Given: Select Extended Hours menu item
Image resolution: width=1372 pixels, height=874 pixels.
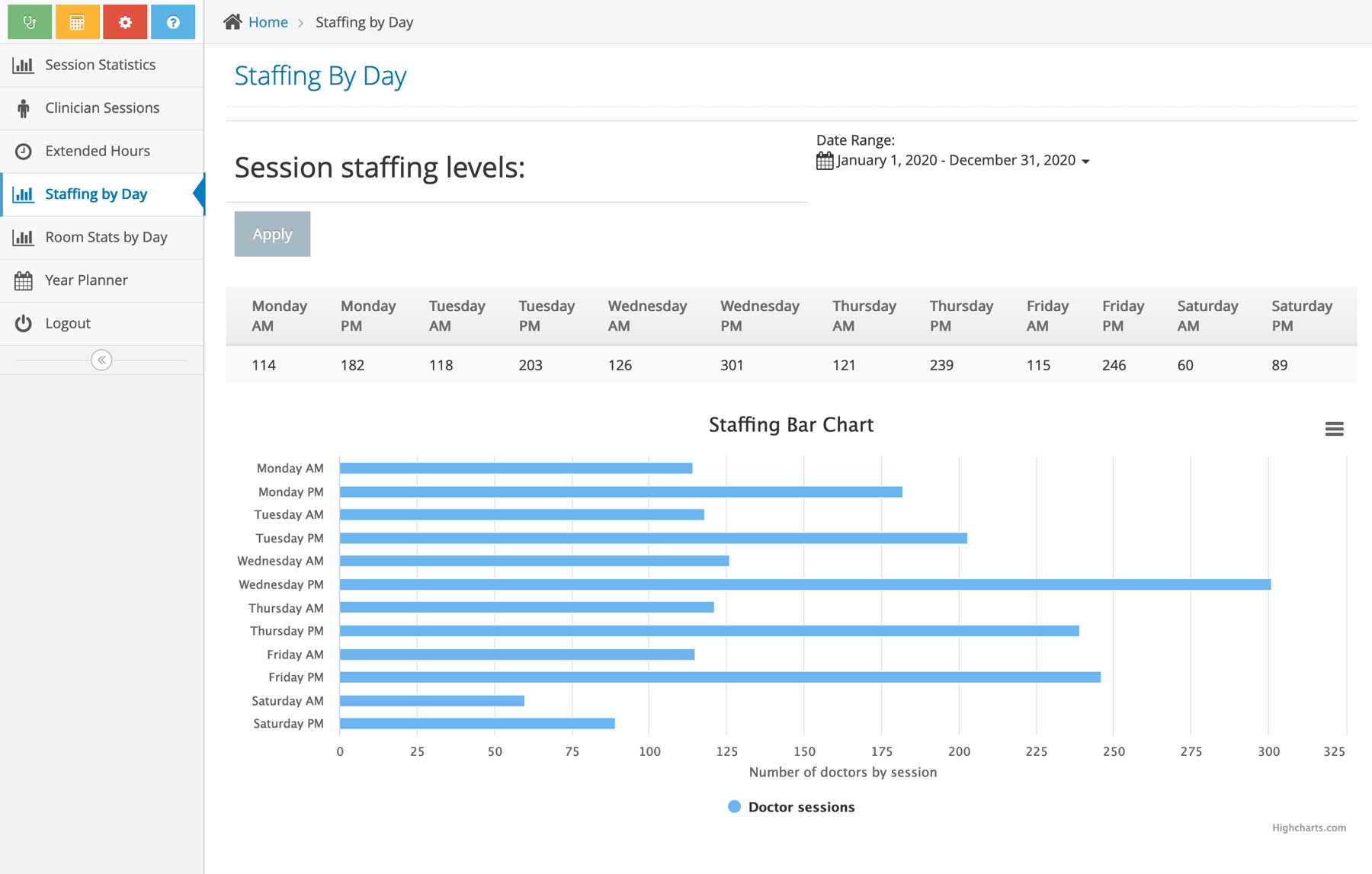Looking at the screenshot, I should [x=98, y=151].
